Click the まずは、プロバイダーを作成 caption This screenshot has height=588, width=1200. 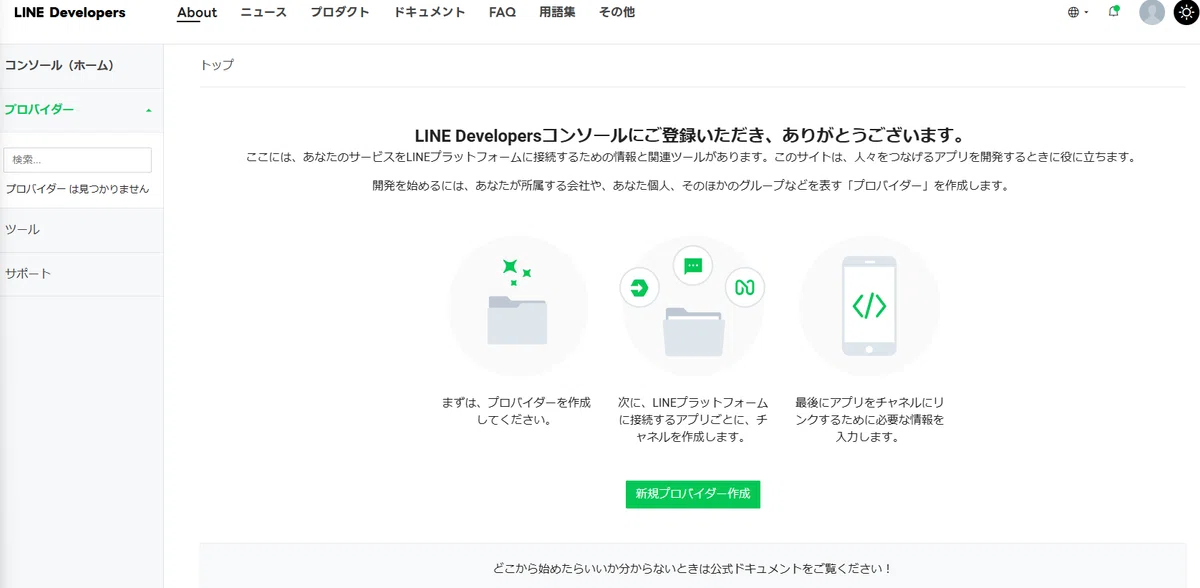[x=517, y=411]
